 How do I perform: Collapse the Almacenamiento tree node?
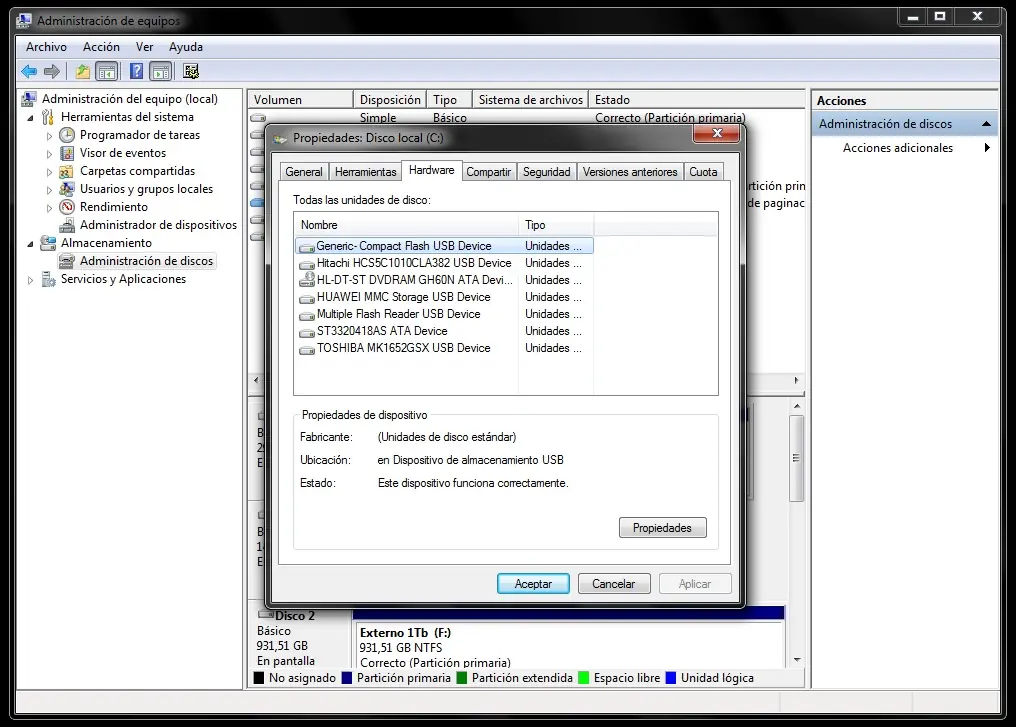[30, 244]
